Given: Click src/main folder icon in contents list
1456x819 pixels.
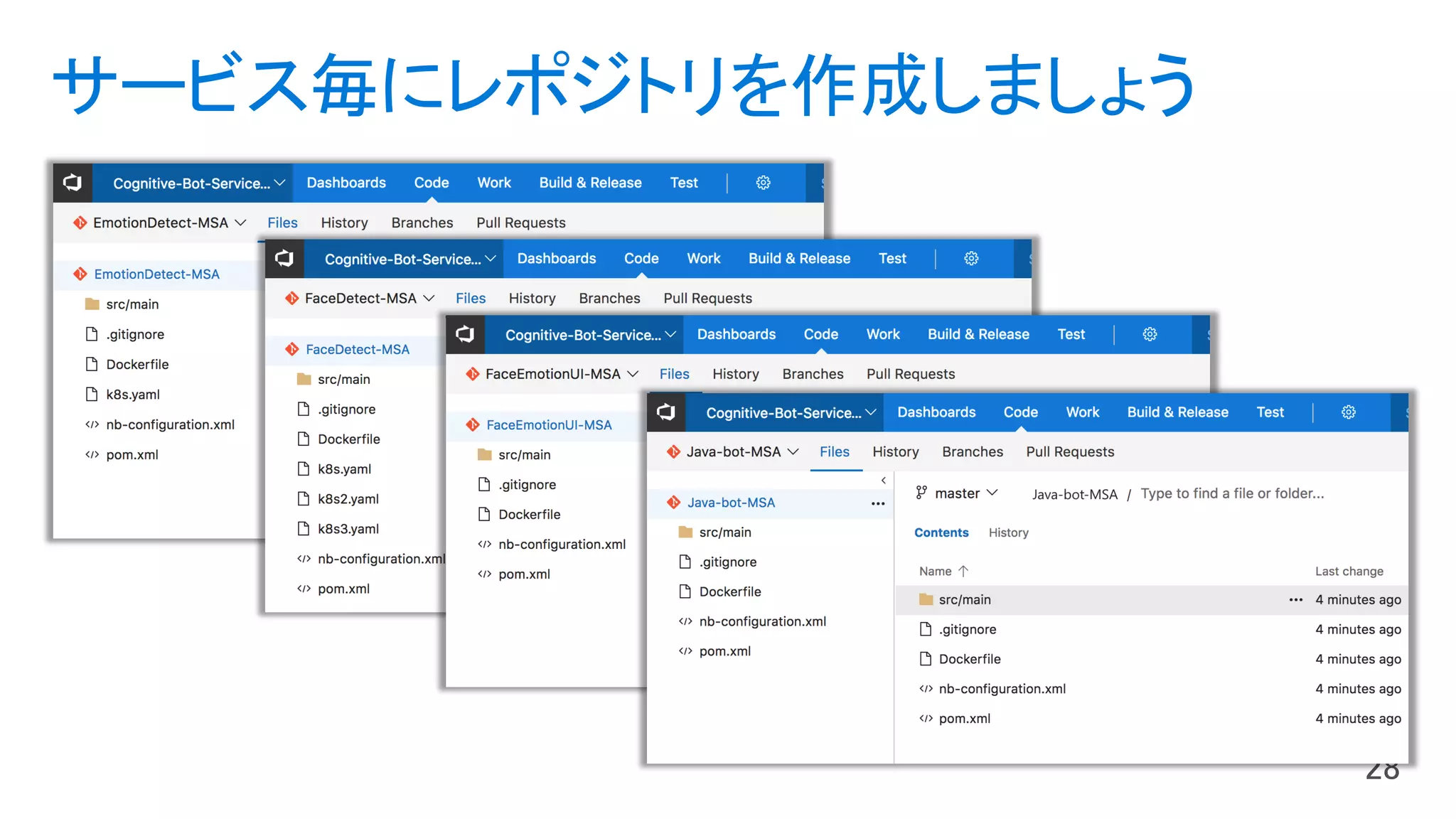Looking at the screenshot, I should 926,599.
